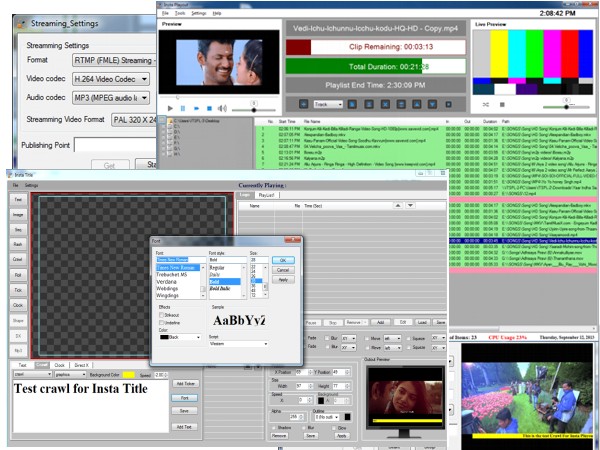Click the stop square under Live Preview
This screenshot has width=600, height=450.
(502, 104)
